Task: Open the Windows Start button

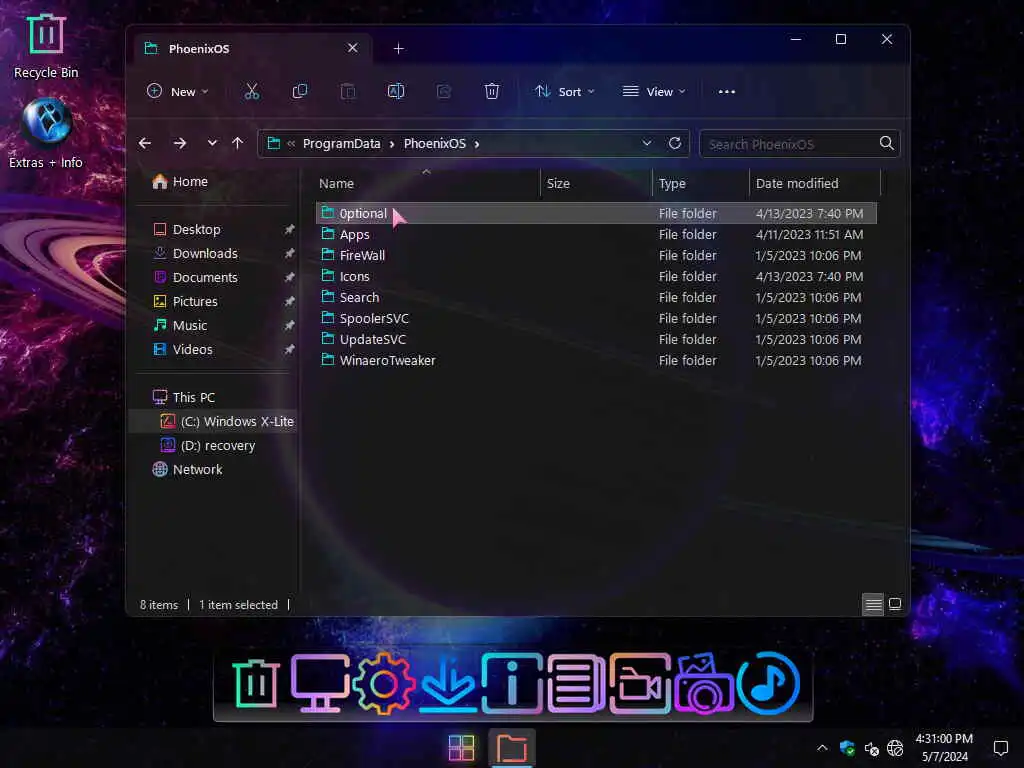Action: coord(461,748)
